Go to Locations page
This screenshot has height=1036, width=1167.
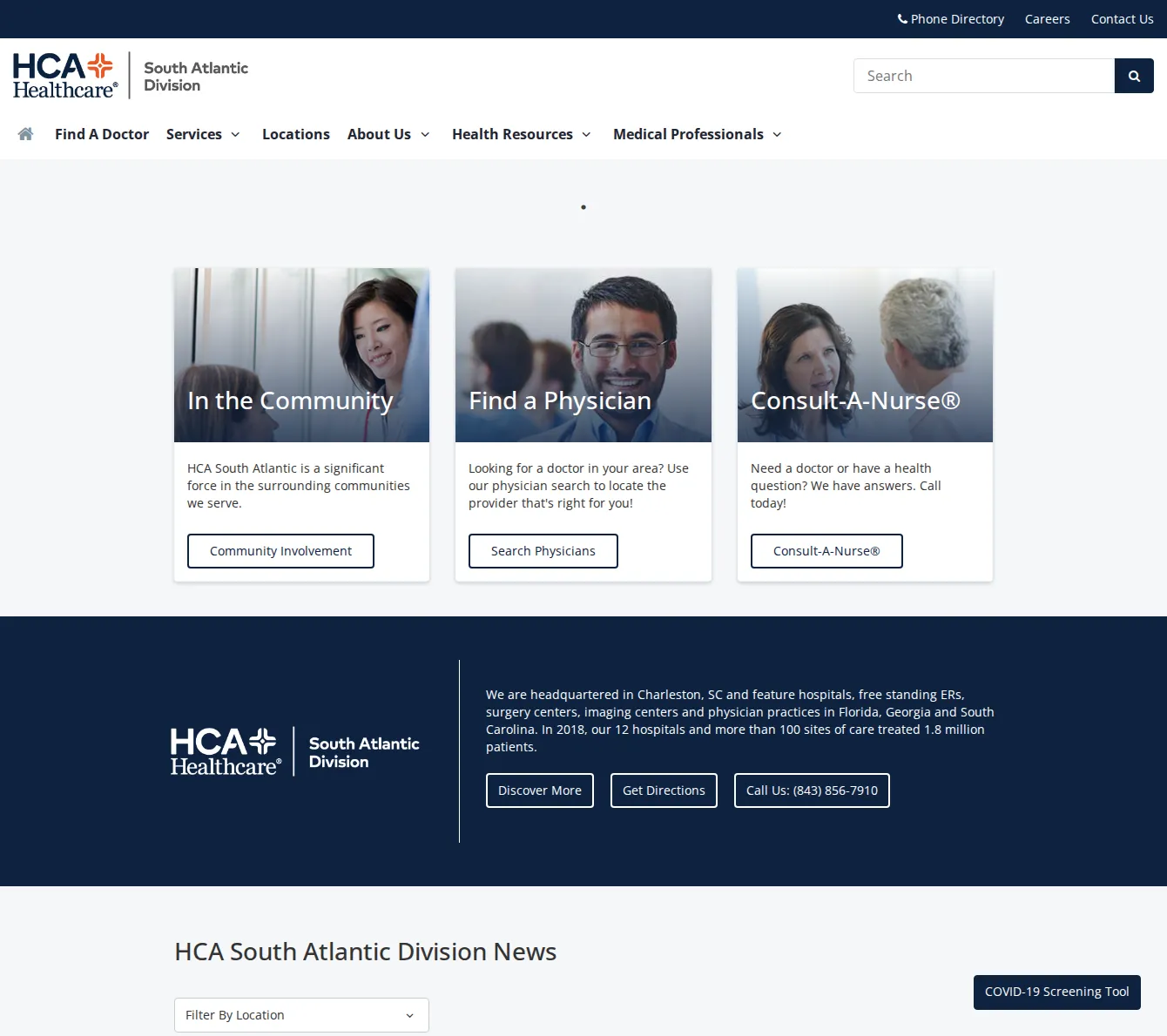296,134
